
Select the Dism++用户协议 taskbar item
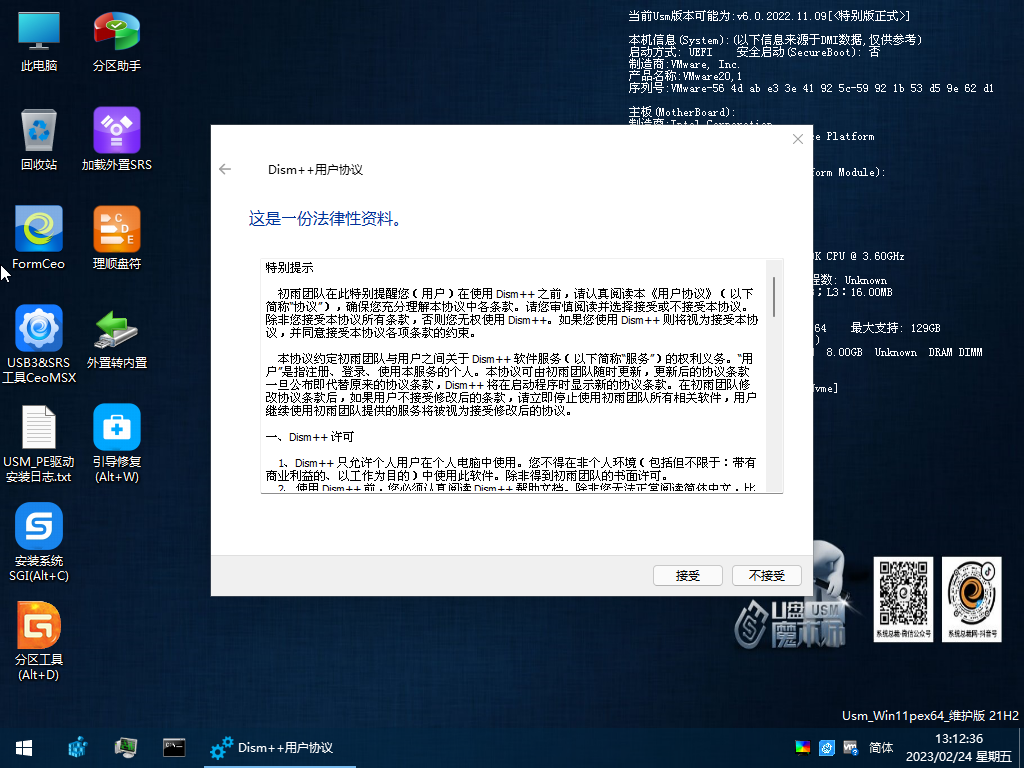pyautogui.click(x=272, y=747)
